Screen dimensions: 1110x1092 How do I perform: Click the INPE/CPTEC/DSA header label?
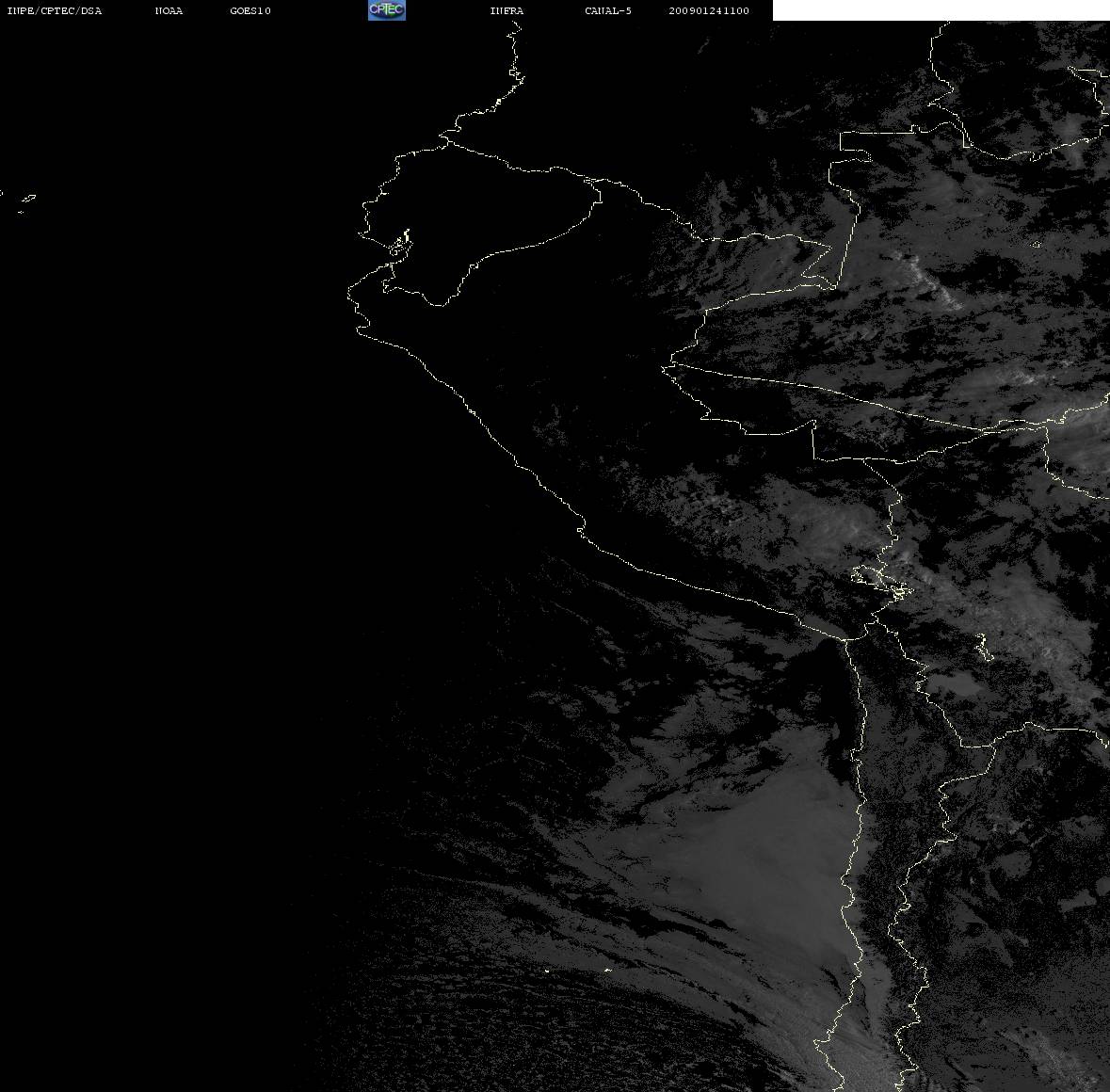(x=55, y=10)
